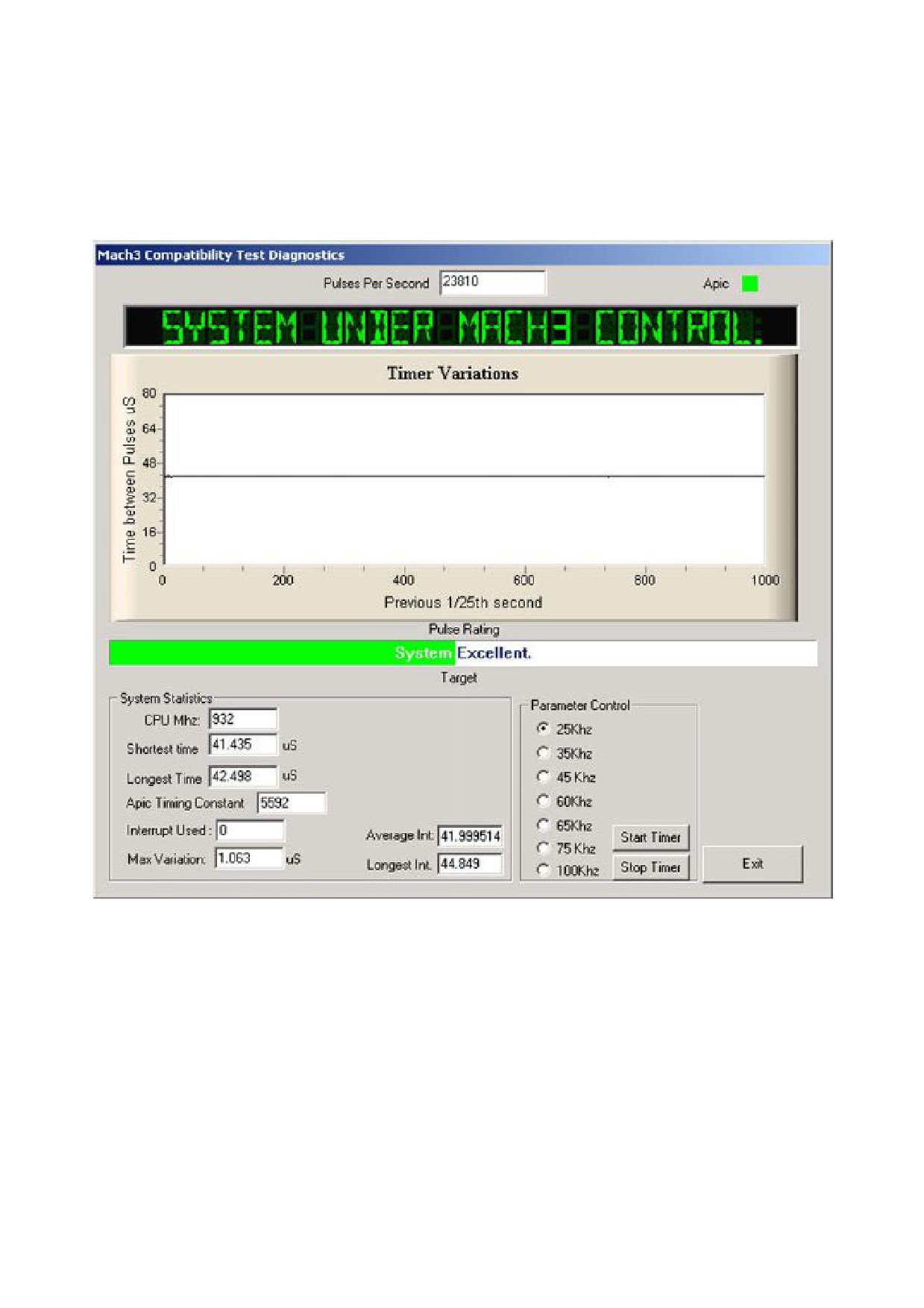Click the Mach3 Compatibility Test Diagnostics title bar
The width and height of the screenshot is (924, 1308).
tap(462, 255)
